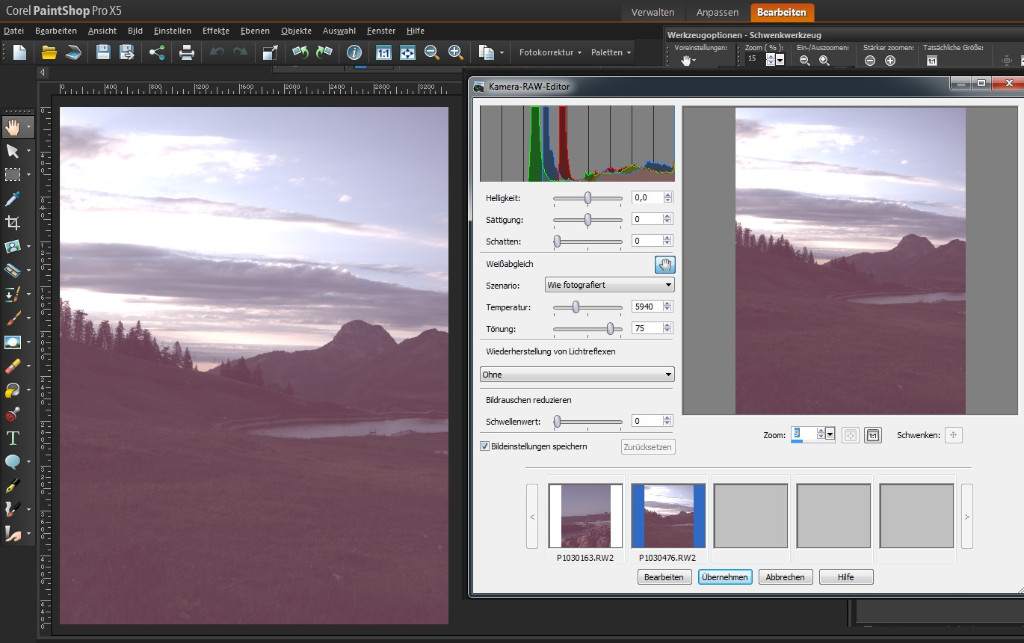Select thumbnail P1030476.RW2
Viewport: 1024px width, 643px height.
pyautogui.click(x=668, y=516)
